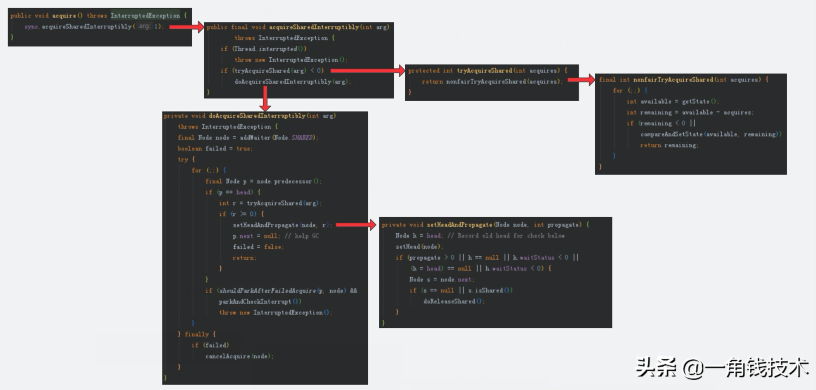Image resolution: width=816 pixels, height=390 pixels.
Task: Click red downward arrow to doAcquireSharedInterruptibly
Action: [x=265, y=99]
